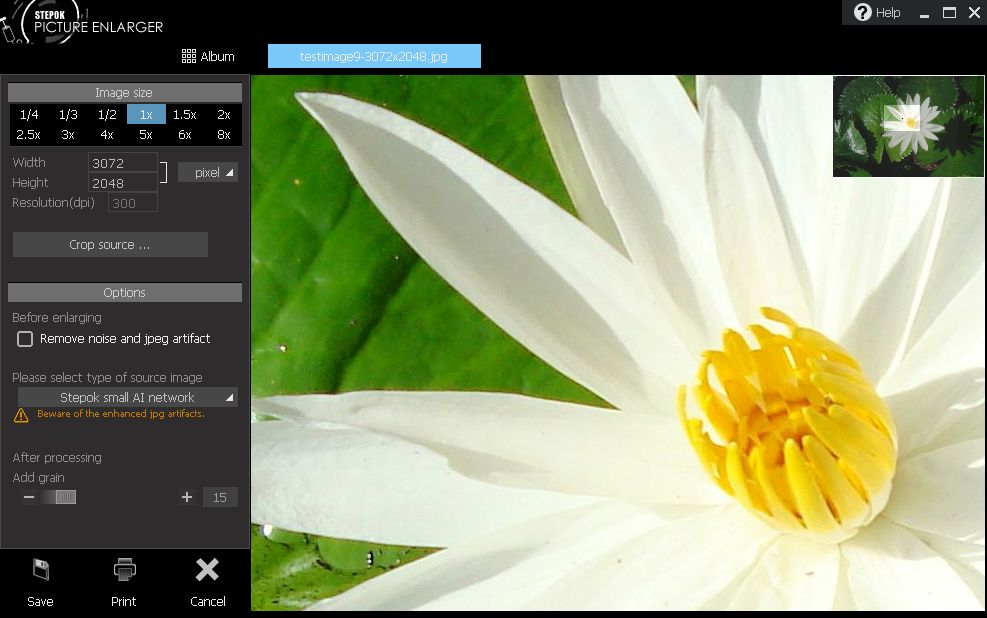Change Stepok small AI network selection
Screen dimensions: 987x618
click(125, 397)
